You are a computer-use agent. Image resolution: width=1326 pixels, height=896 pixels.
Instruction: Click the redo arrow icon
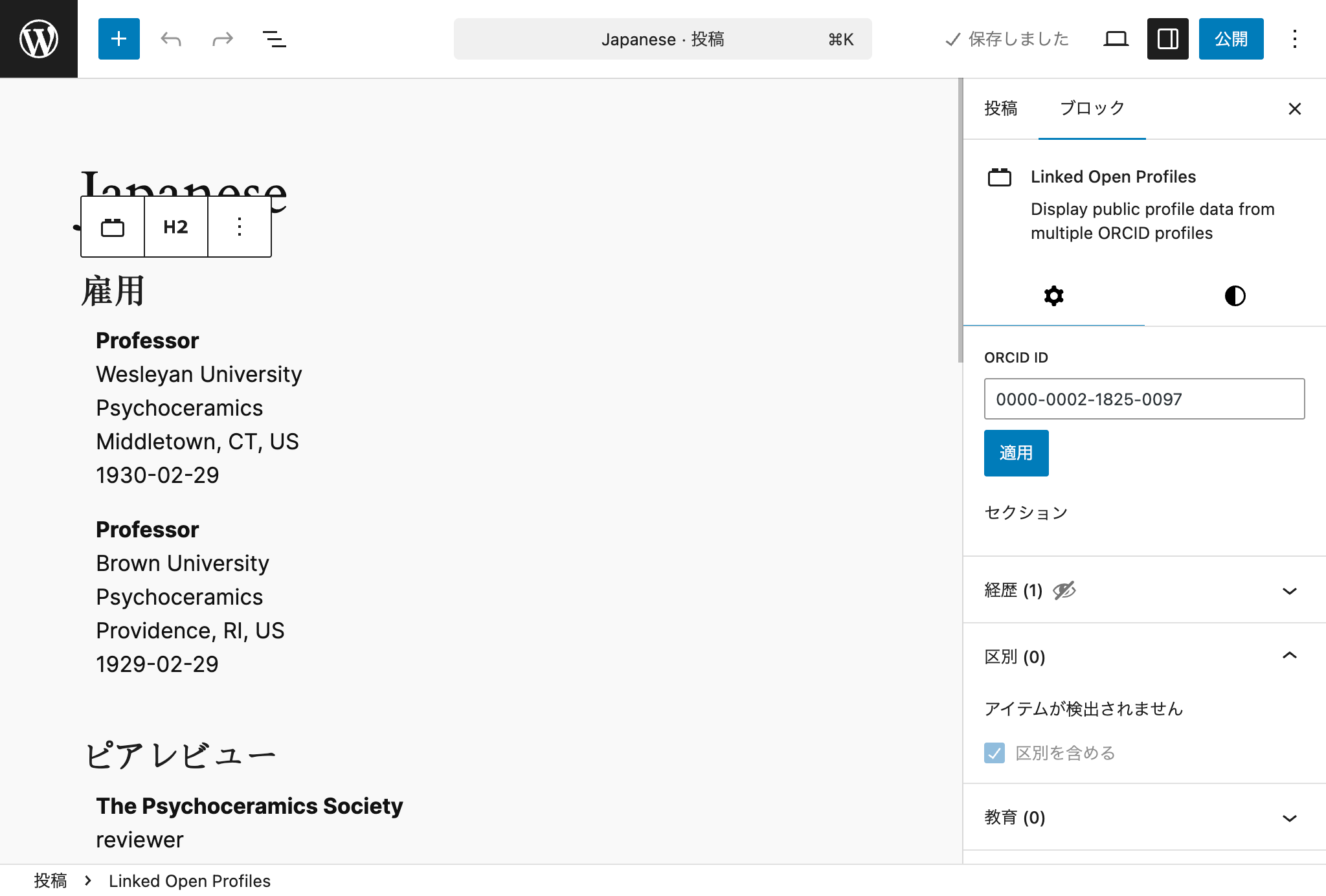click(x=223, y=39)
